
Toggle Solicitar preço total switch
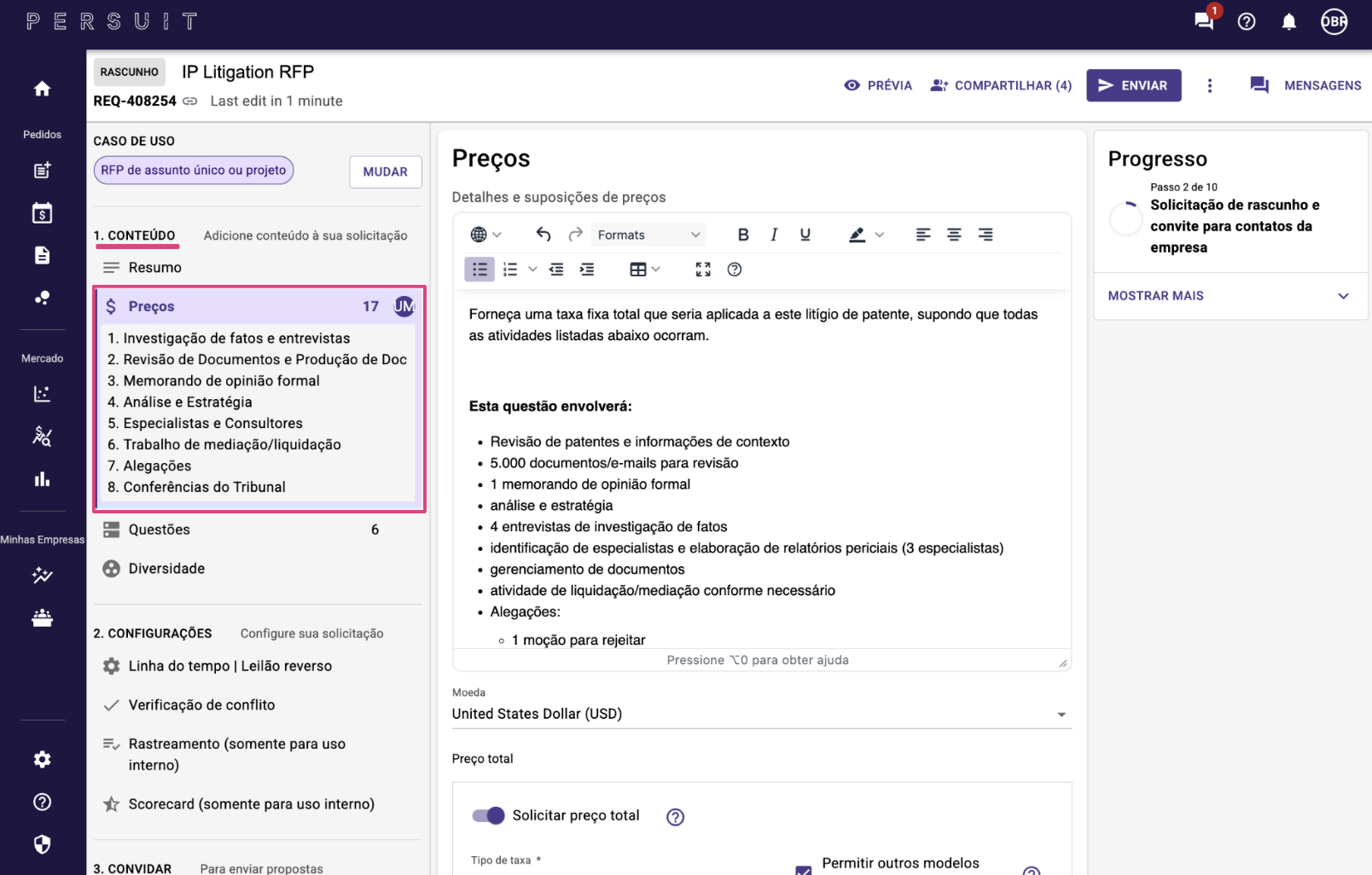[x=488, y=815]
